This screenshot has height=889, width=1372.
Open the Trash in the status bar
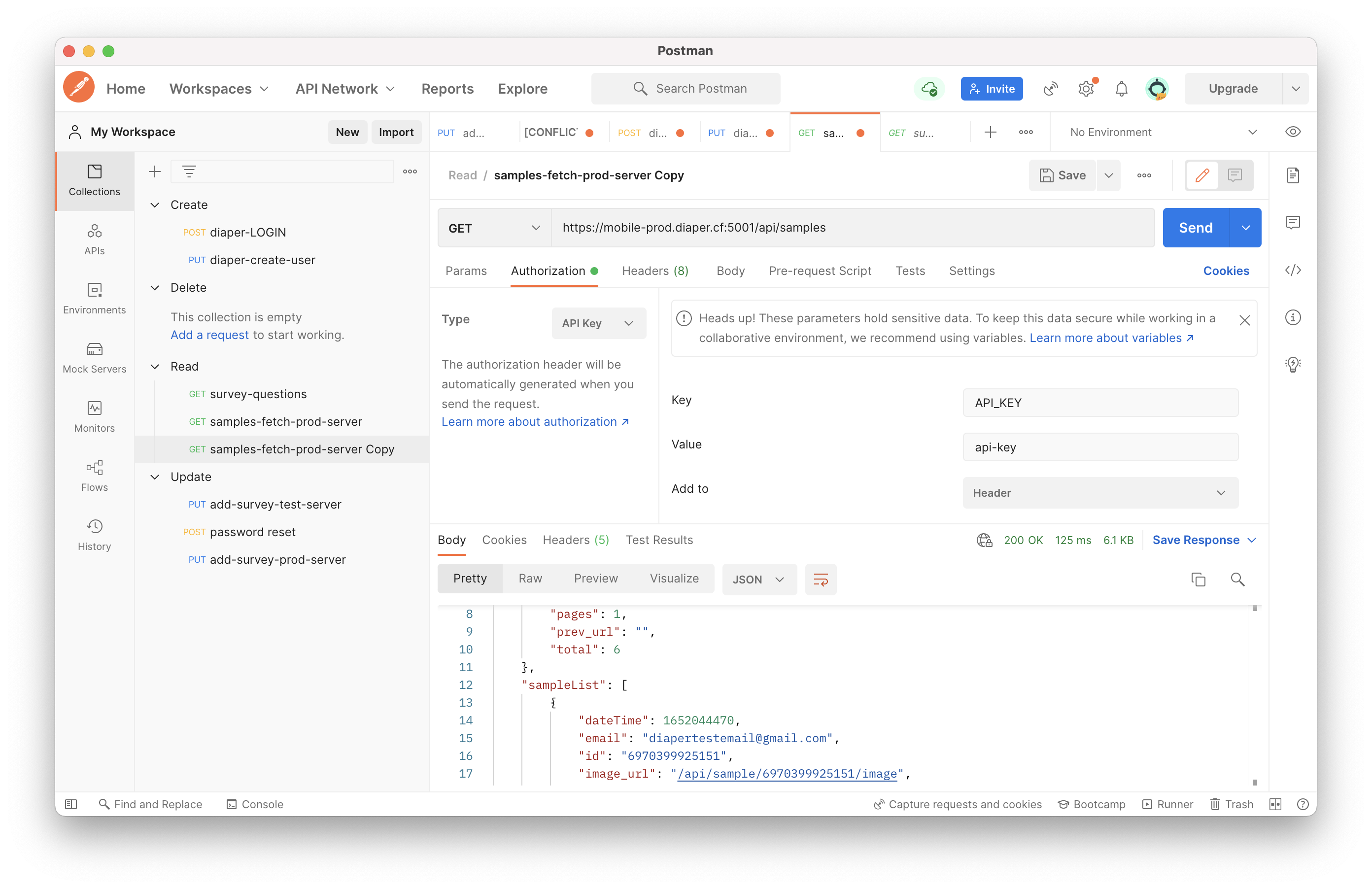[1232, 804]
